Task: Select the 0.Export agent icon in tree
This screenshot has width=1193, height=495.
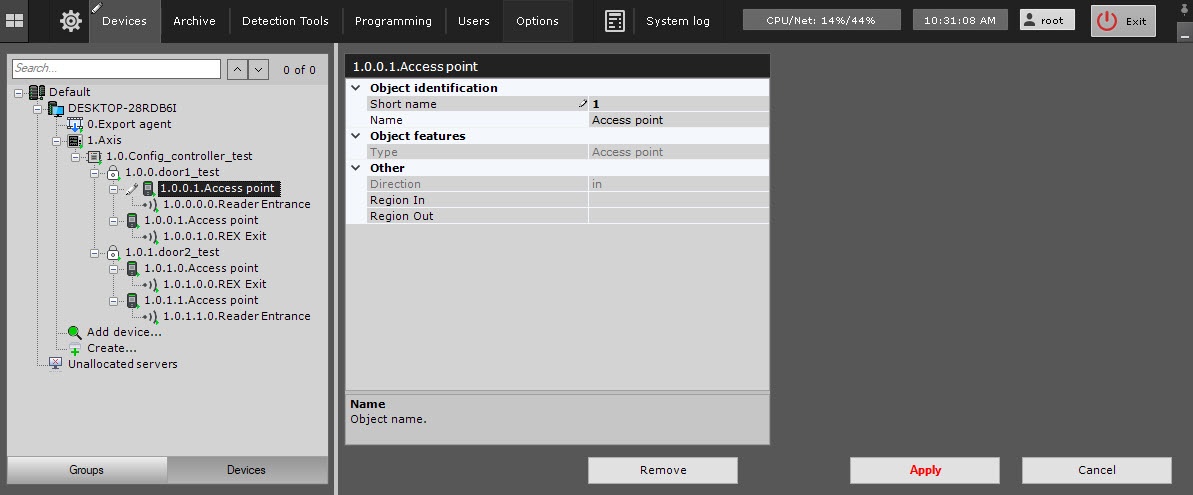Action: [x=75, y=124]
